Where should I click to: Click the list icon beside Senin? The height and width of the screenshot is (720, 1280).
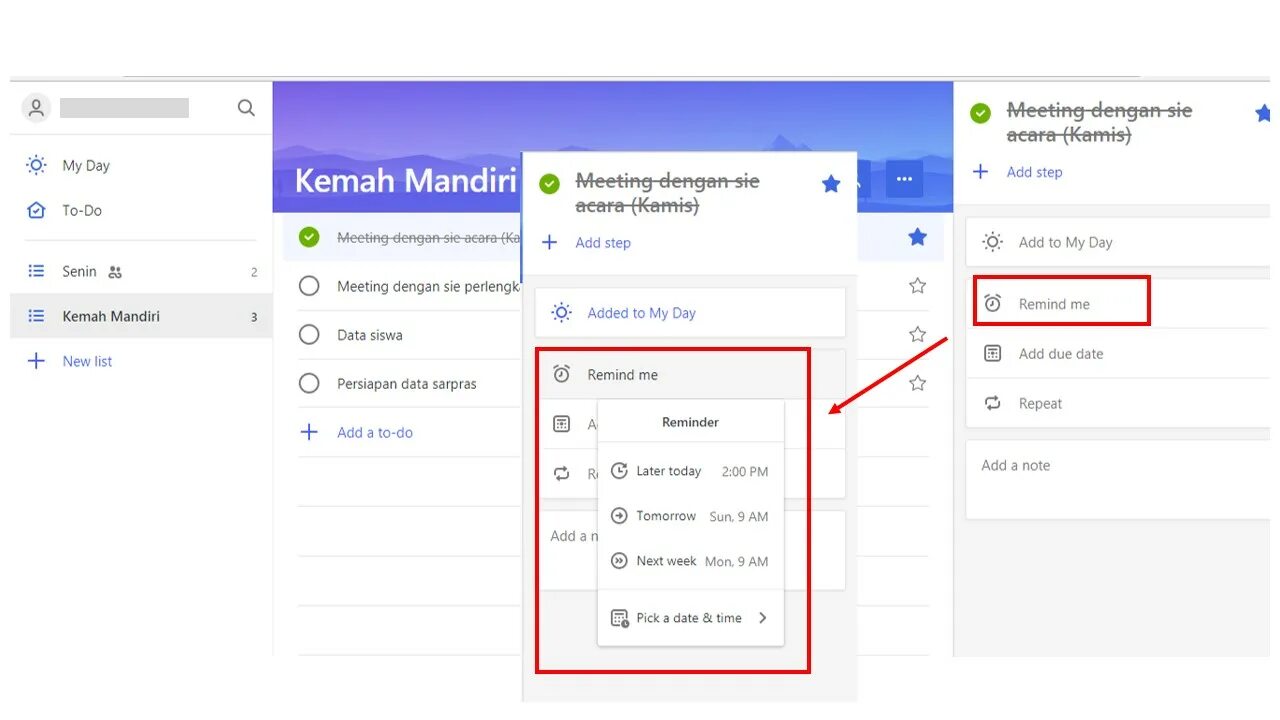click(x=36, y=271)
